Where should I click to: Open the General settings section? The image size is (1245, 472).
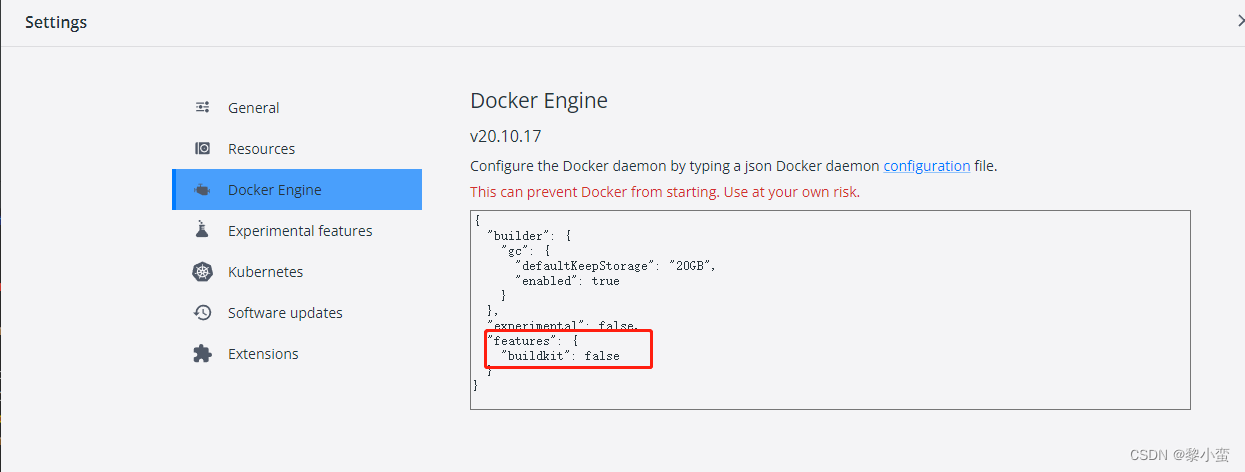(x=297, y=107)
